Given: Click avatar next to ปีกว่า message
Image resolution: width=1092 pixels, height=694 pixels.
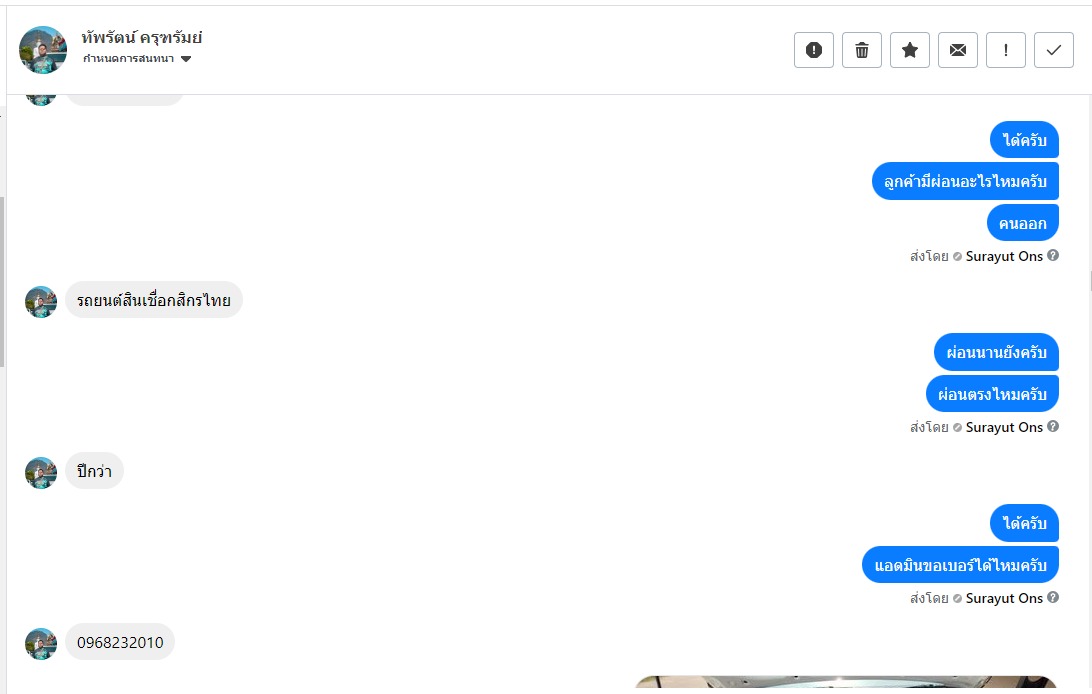Looking at the screenshot, I should (x=41, y=473).
